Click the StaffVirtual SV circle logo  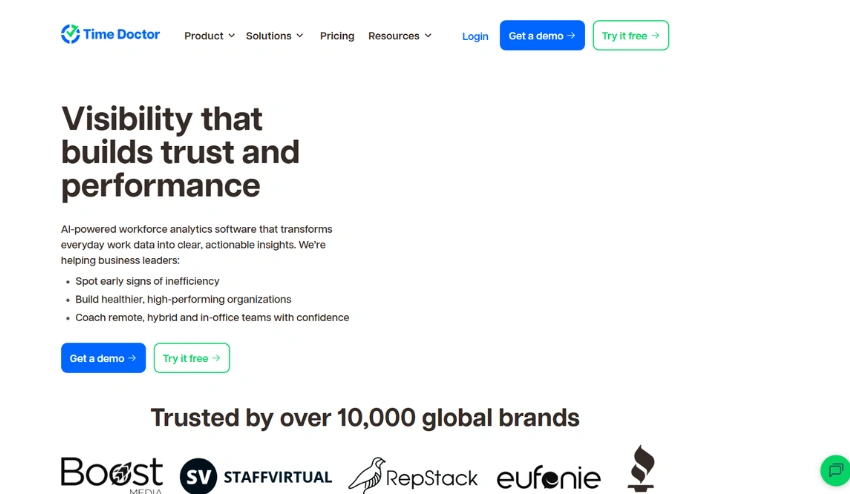tap(198, 476)
